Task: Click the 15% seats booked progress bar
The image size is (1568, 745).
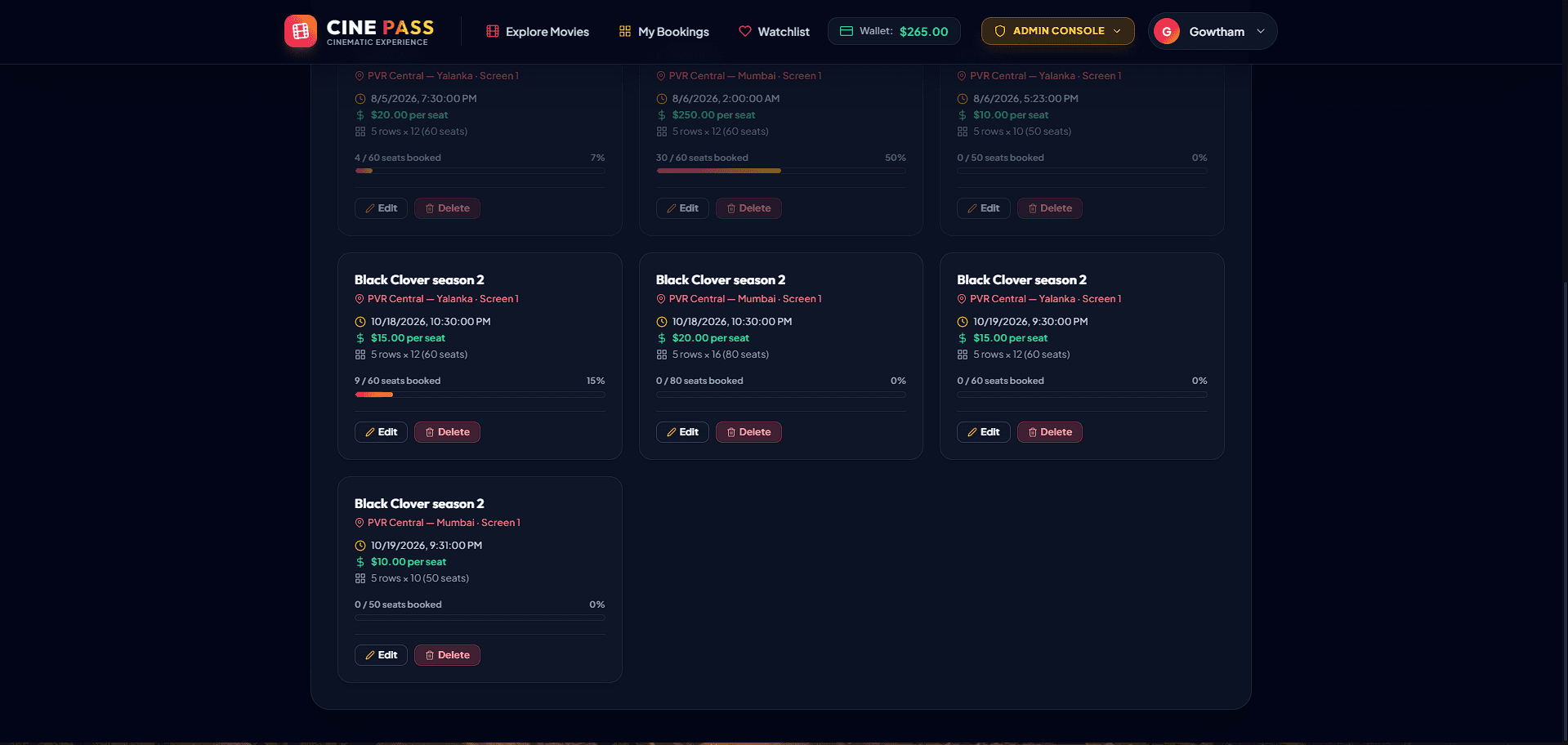Action: 480,395
